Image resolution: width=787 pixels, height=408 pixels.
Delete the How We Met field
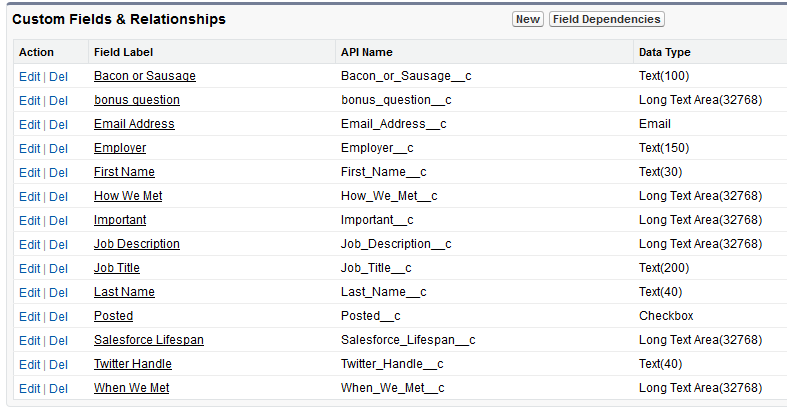pos(58,197)
